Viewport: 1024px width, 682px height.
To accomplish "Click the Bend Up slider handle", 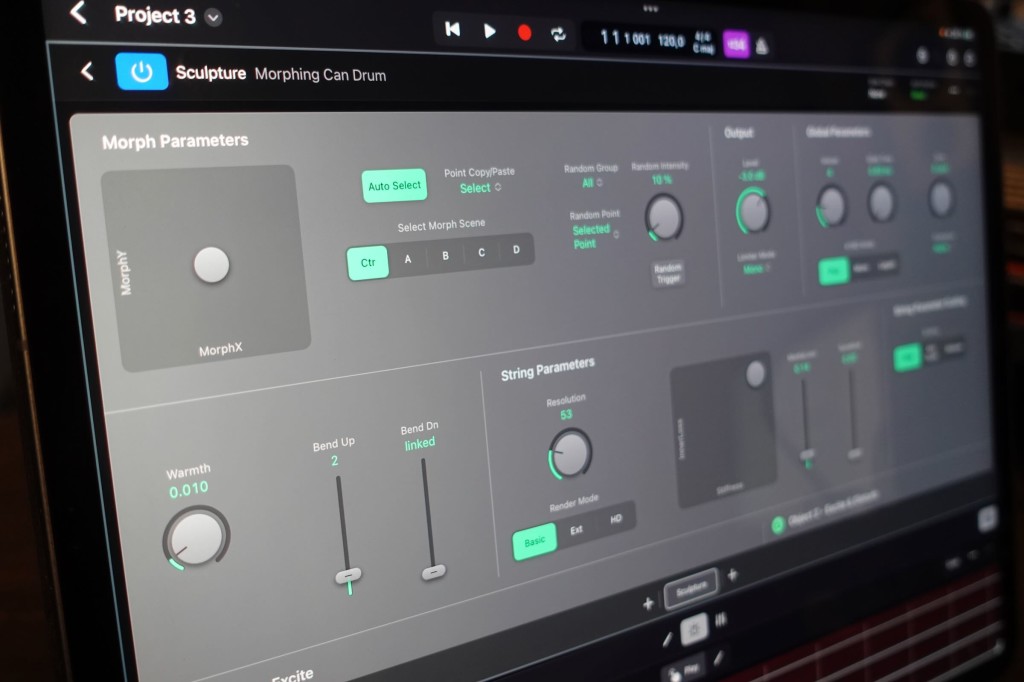I will [x=348, y=575].
